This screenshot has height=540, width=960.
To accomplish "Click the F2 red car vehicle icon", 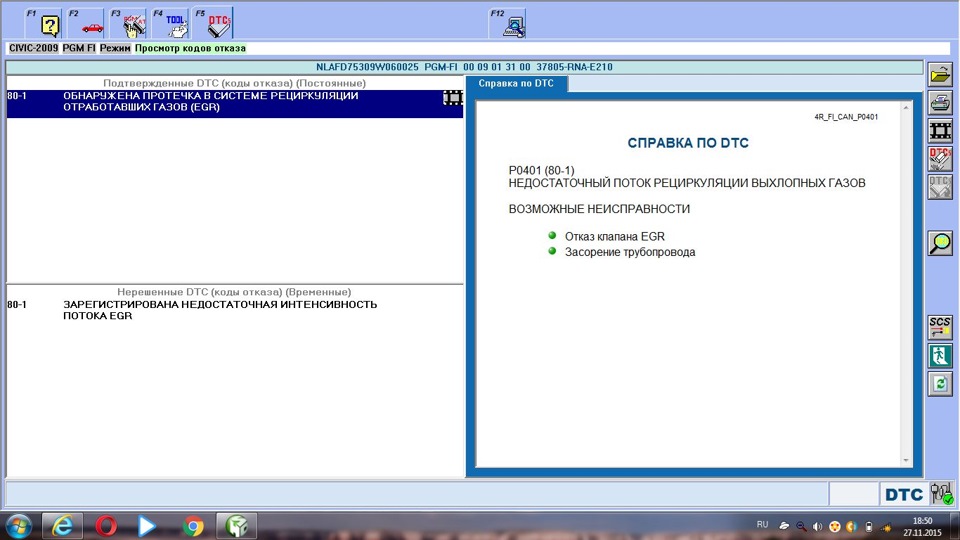I will point(86,23).
